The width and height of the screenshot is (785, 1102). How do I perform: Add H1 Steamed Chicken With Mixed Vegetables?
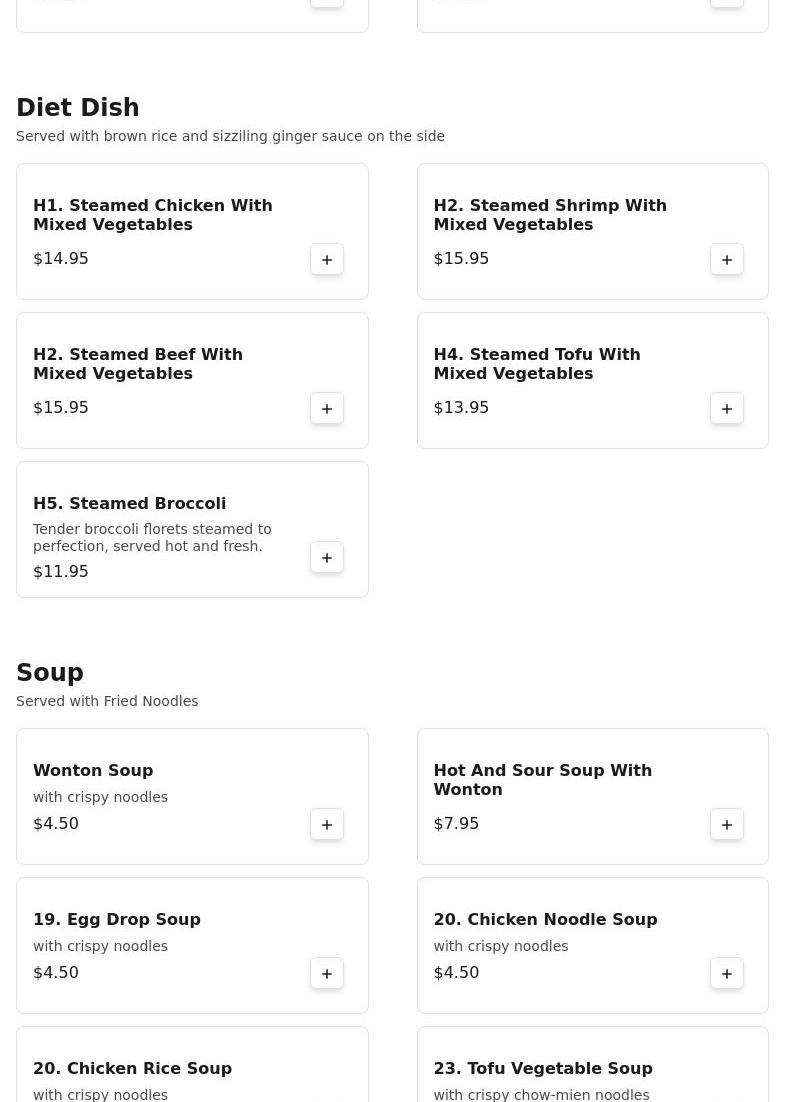pos(327,260)
